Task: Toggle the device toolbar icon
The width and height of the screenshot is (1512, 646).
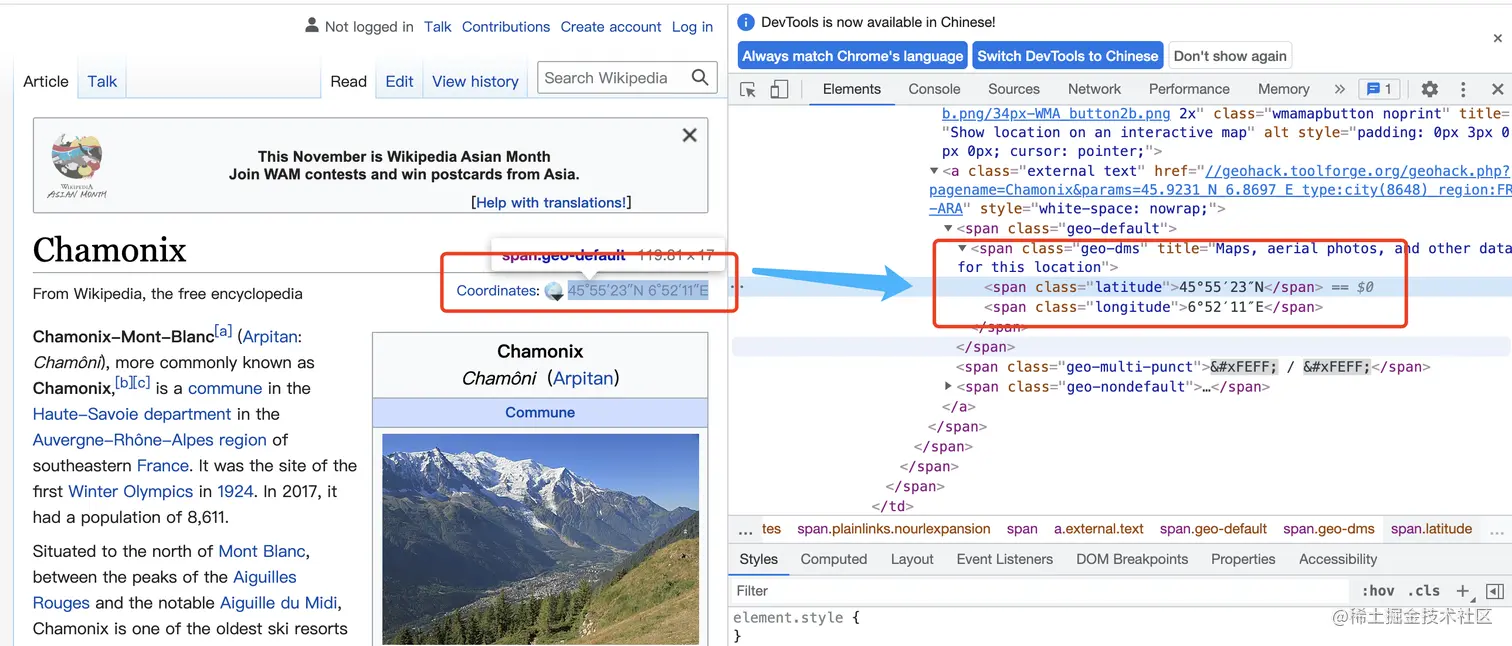Action: pyautogui.click(x=779, y=89)
